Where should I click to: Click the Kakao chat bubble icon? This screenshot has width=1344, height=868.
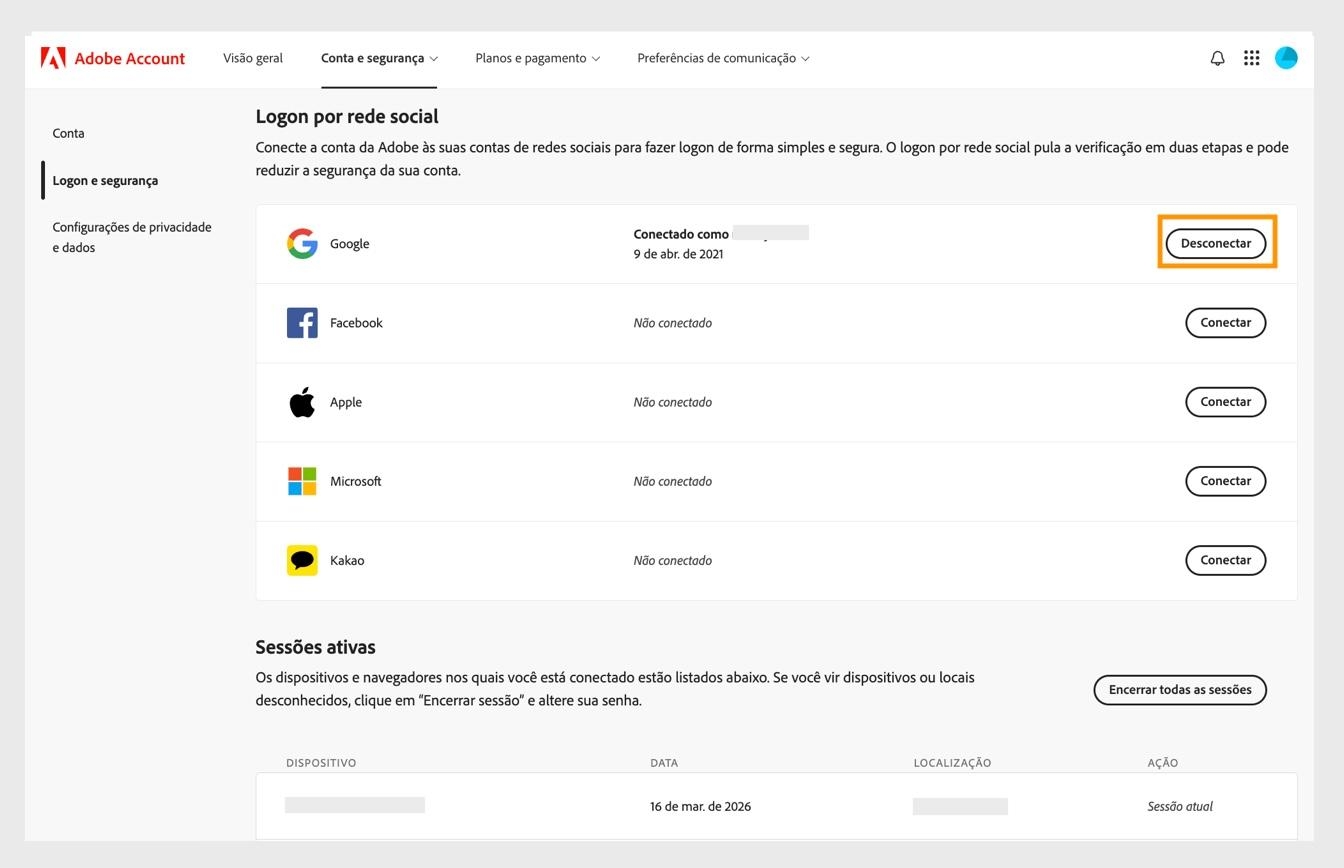tap(301, 560)
